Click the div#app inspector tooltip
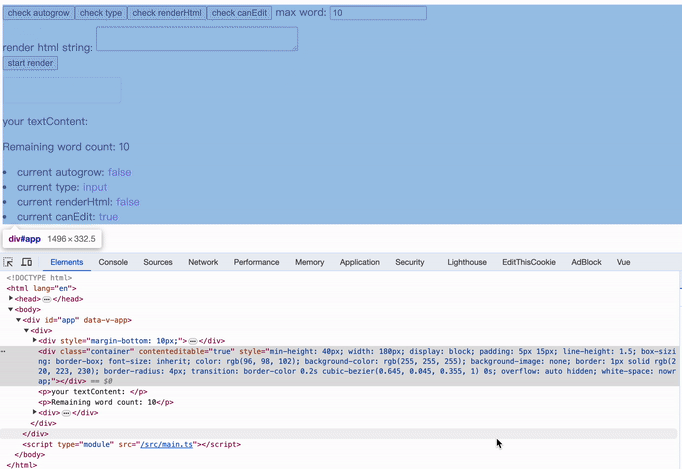The height and width of the screenshot is (469, 682). tap(52, 239)
